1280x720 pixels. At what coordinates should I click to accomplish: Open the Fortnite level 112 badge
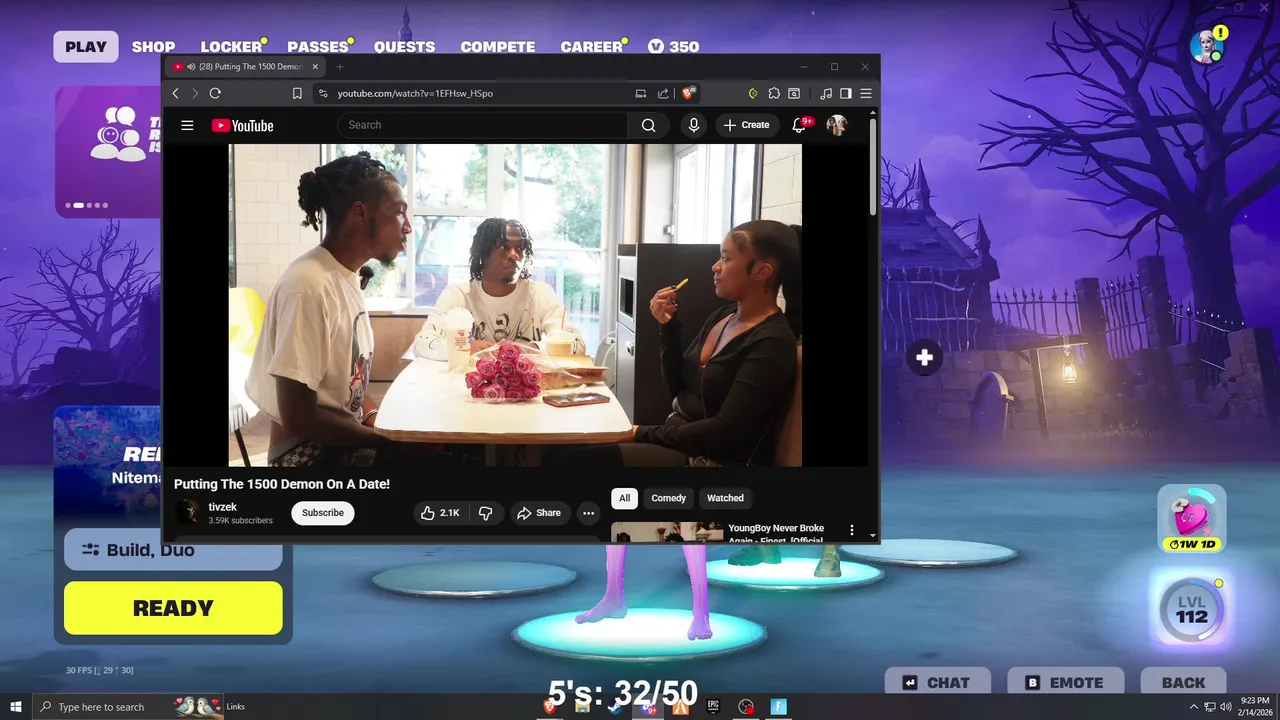[1191, 608]
